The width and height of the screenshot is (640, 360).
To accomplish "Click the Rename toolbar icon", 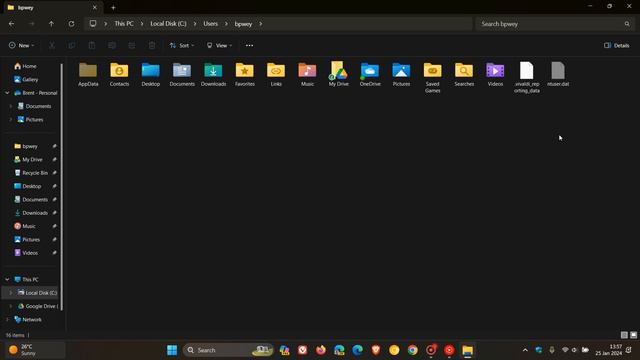I will [x=112, y=45].
